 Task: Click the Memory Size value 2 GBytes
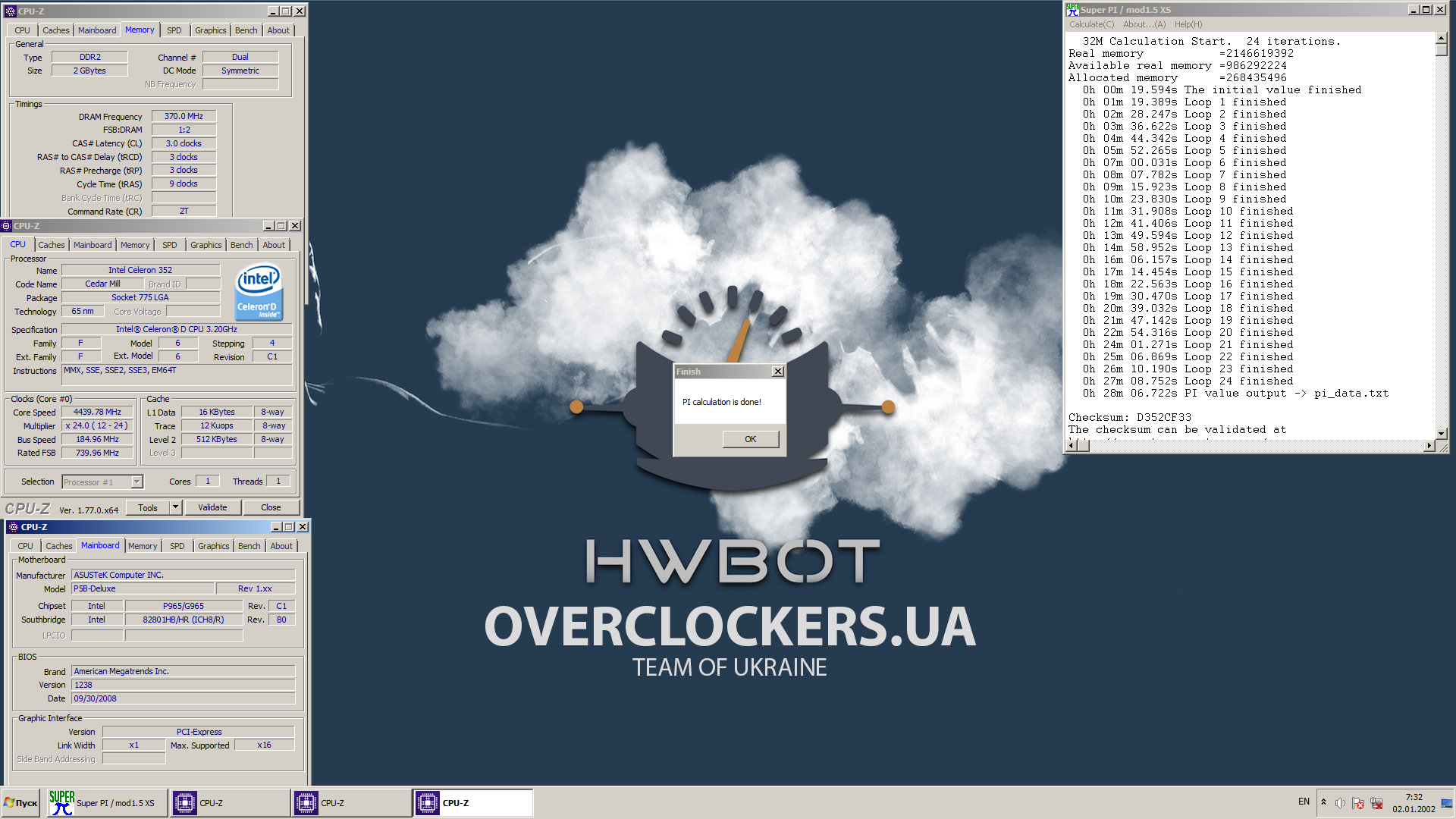(89, 71)
